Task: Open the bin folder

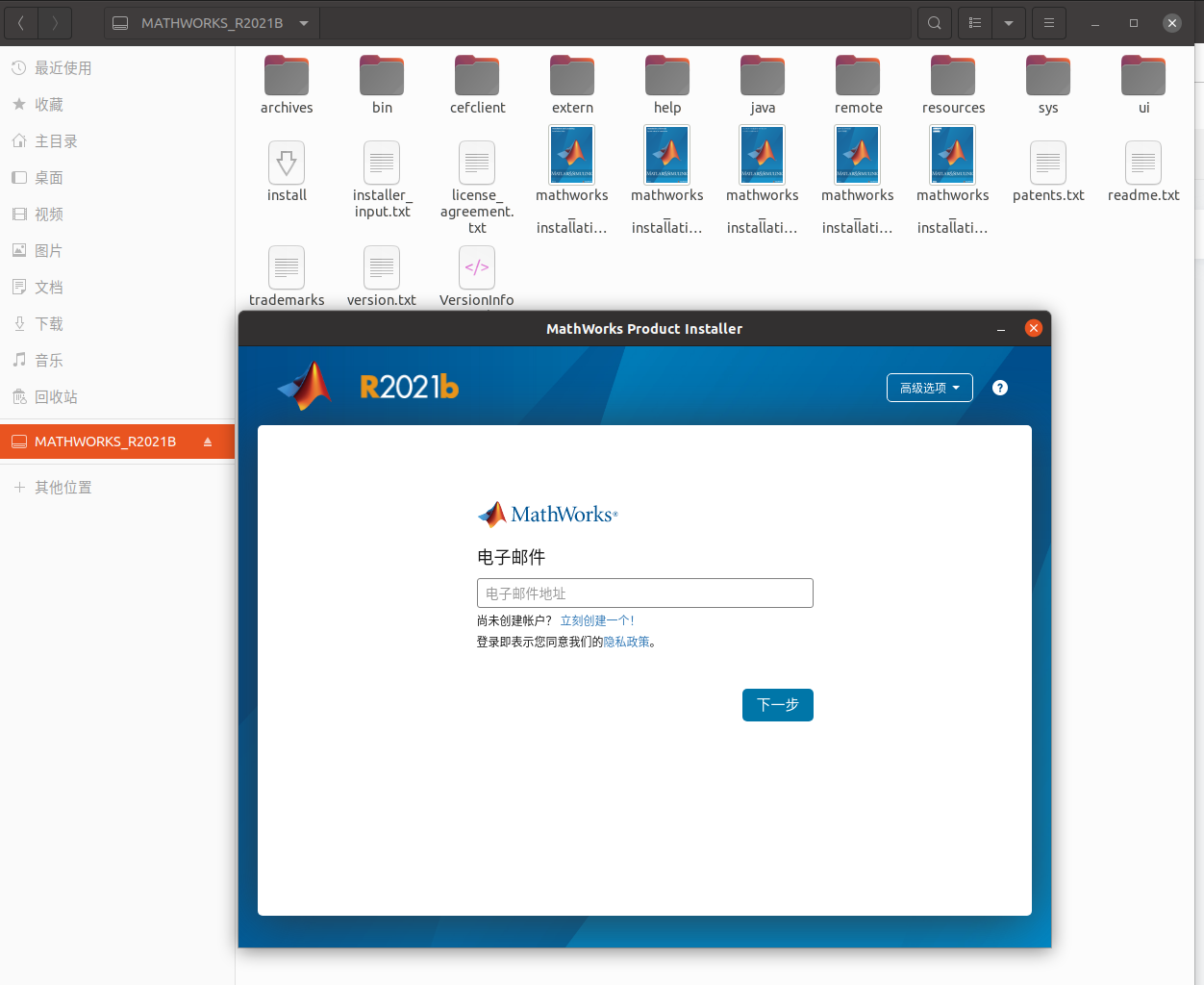Action: coord(382,85)
